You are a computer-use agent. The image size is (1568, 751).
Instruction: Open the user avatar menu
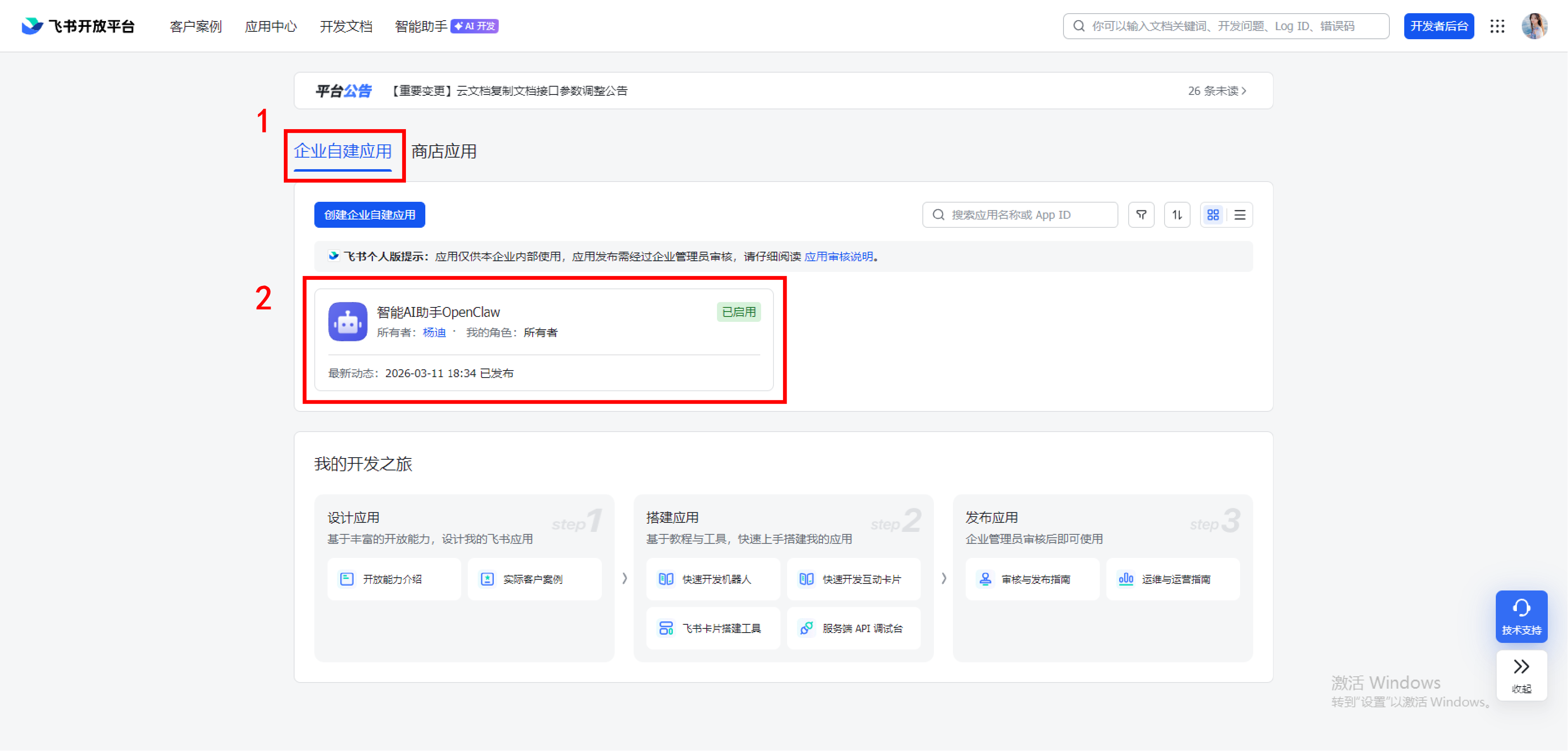point(1535,26)
